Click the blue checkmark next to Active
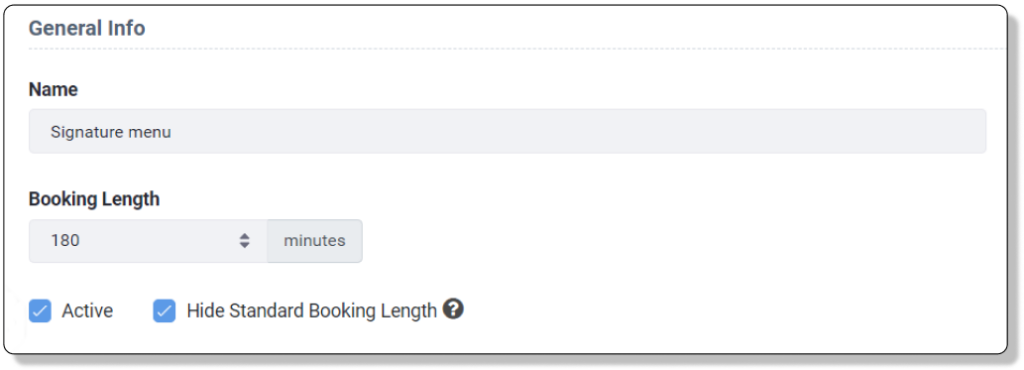The image size is (1024, 370). (x=40, y=311)
